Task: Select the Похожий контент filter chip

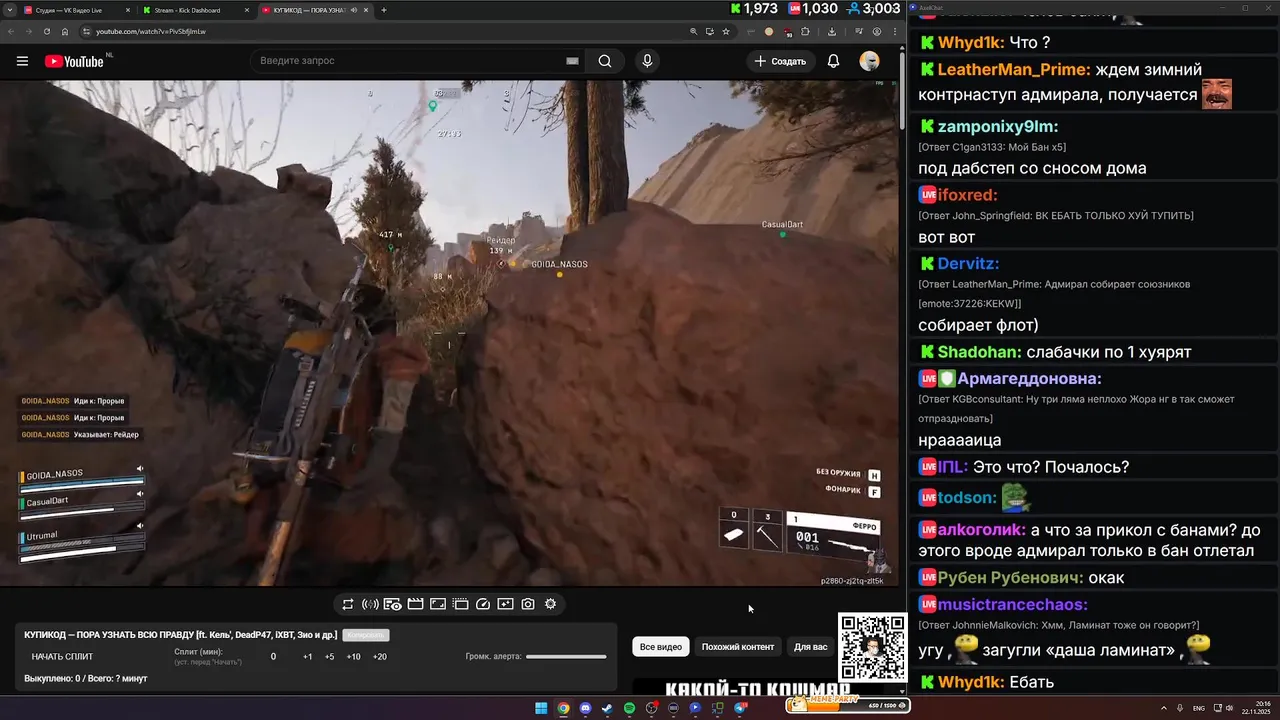Action: pos(738,647)
